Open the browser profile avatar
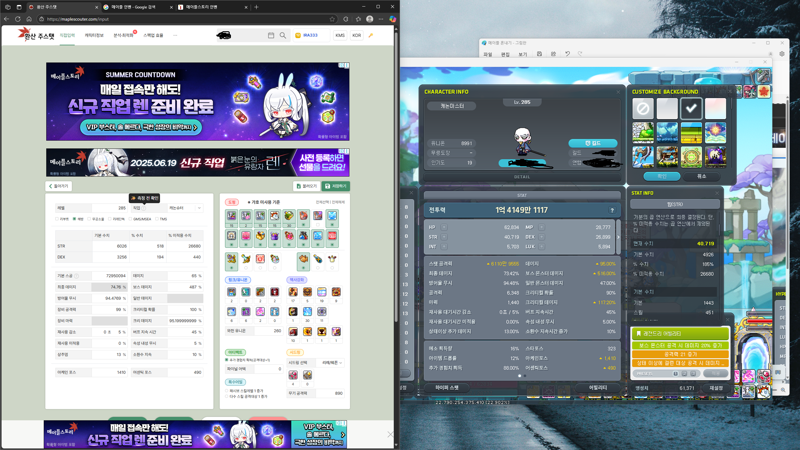This screenshot has height=450, width=800. point(369,19)
